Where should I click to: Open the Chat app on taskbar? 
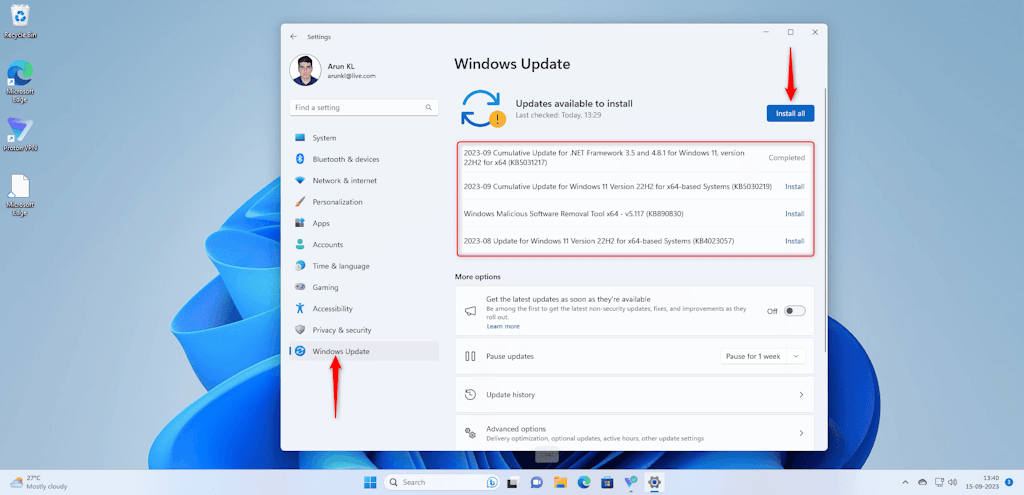537,483
